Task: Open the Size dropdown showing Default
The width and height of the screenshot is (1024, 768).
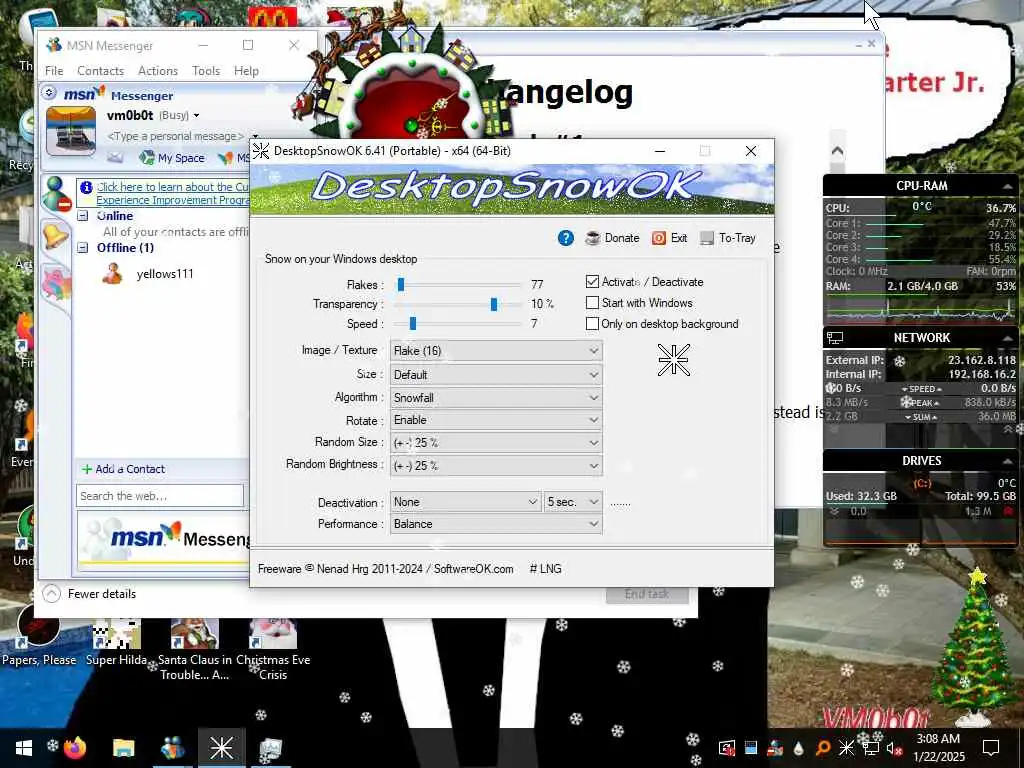Action: click(496, 375)
